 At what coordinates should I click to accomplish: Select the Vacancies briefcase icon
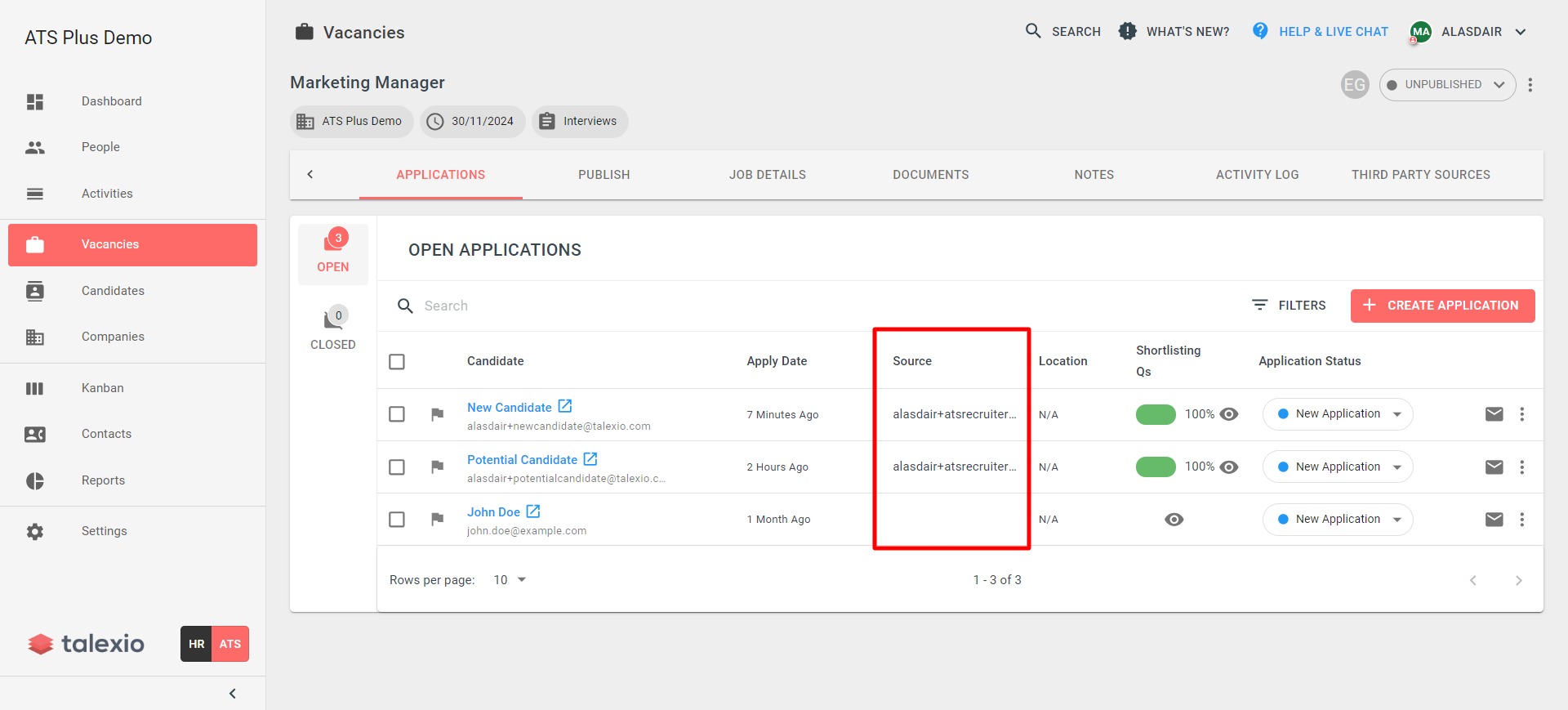pos(35,244)
